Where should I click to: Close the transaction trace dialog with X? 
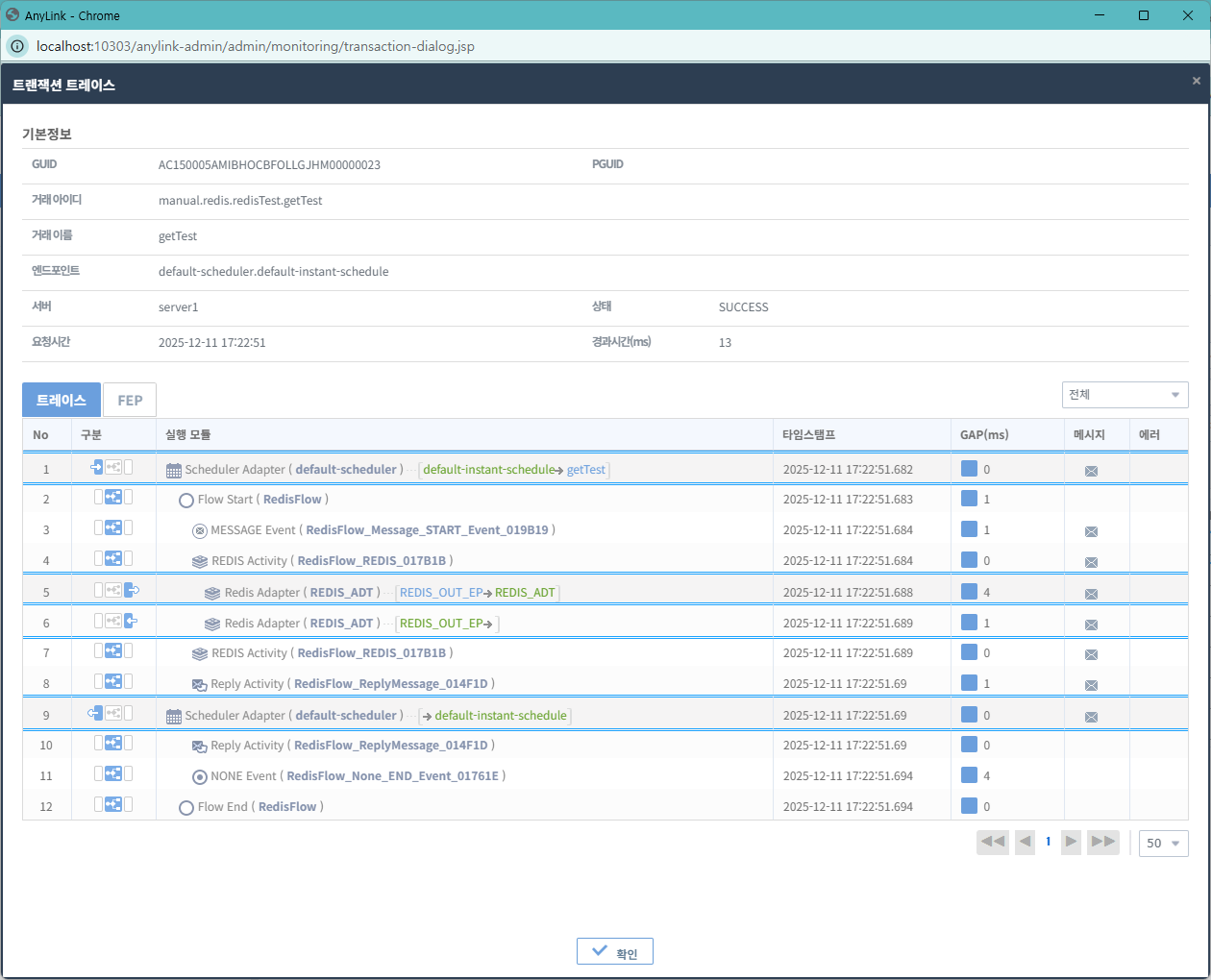[x=1196, y=81]
